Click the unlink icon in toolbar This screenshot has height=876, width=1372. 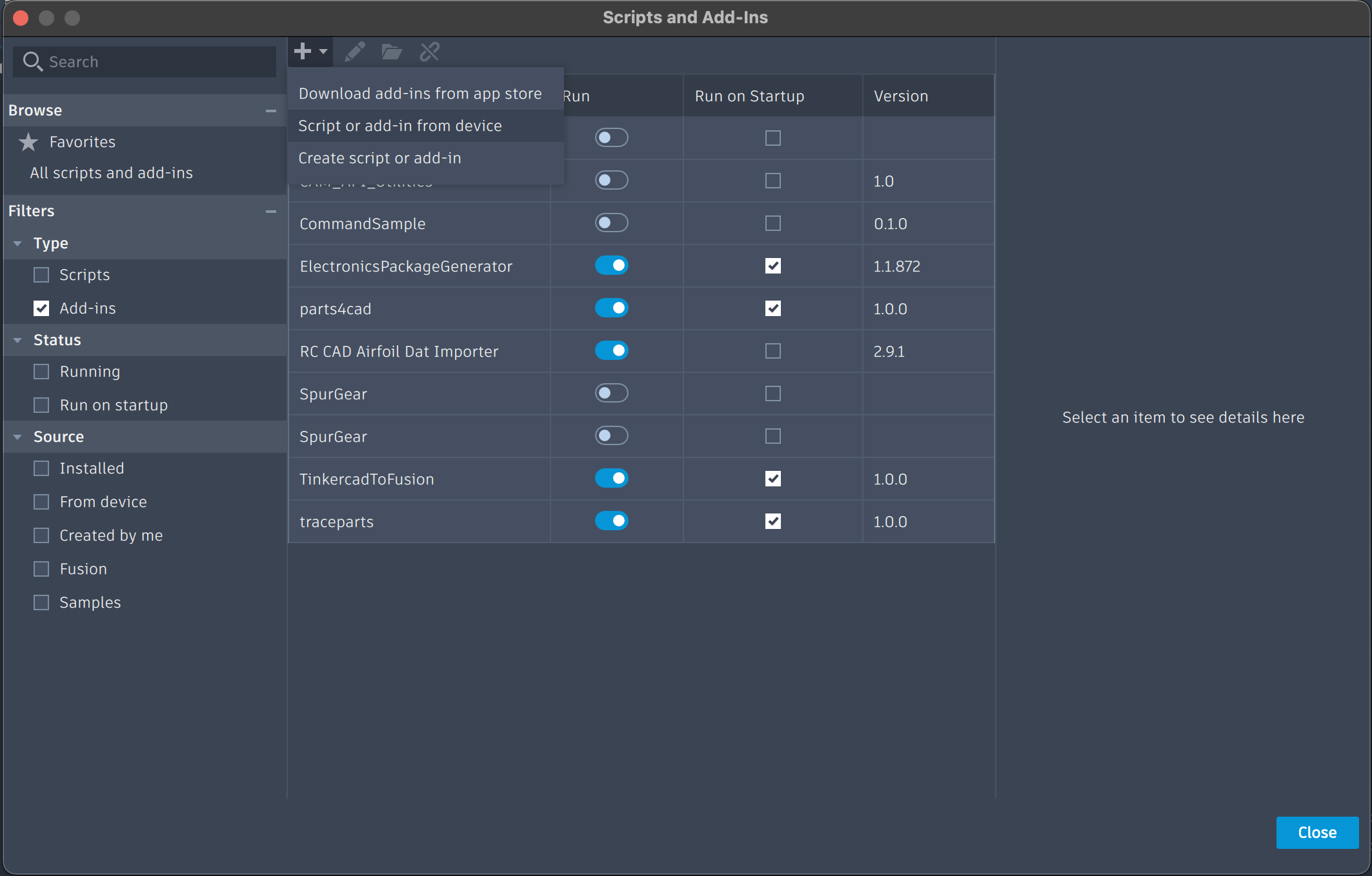pos(429,52)
